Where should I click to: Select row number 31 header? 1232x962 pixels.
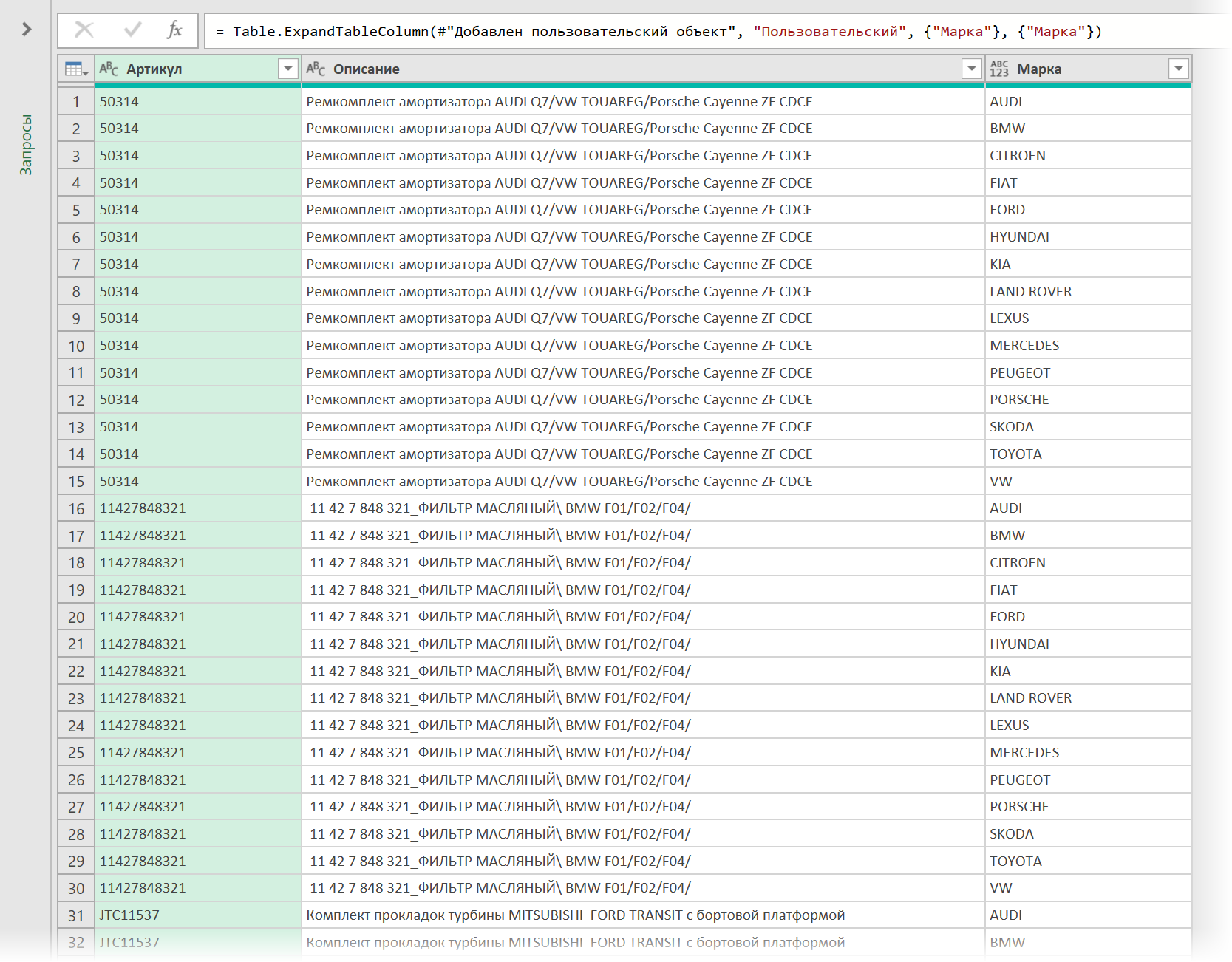tap(76, 915)
